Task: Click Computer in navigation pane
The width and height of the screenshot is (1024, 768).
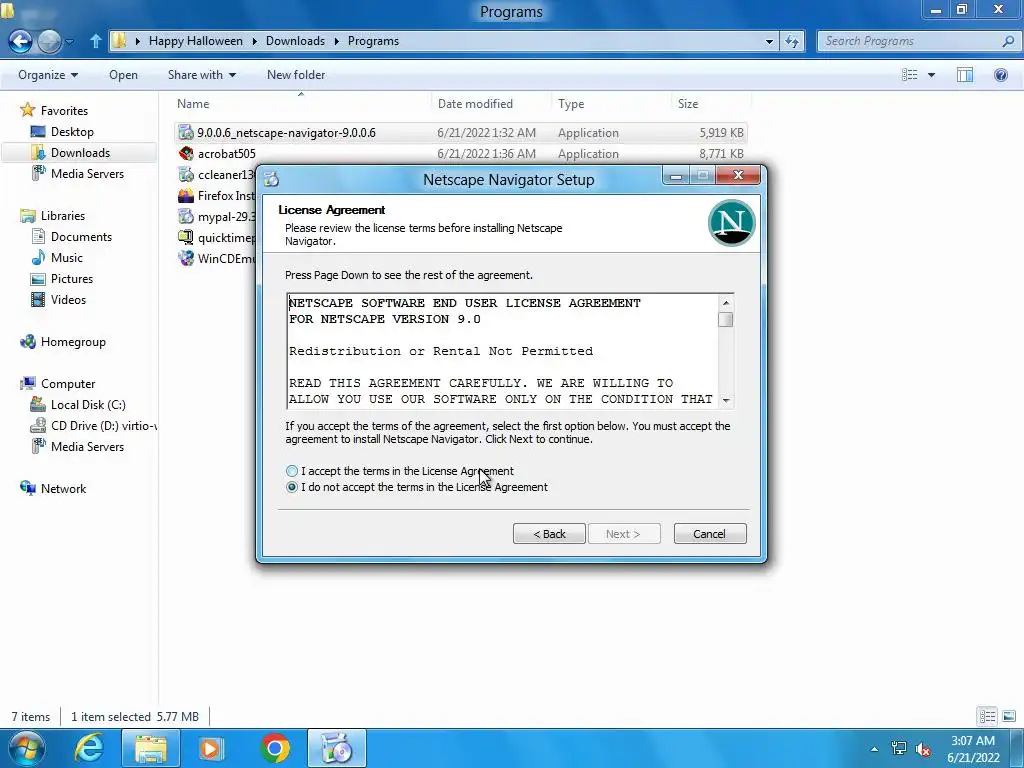Action: click(68, 383)
